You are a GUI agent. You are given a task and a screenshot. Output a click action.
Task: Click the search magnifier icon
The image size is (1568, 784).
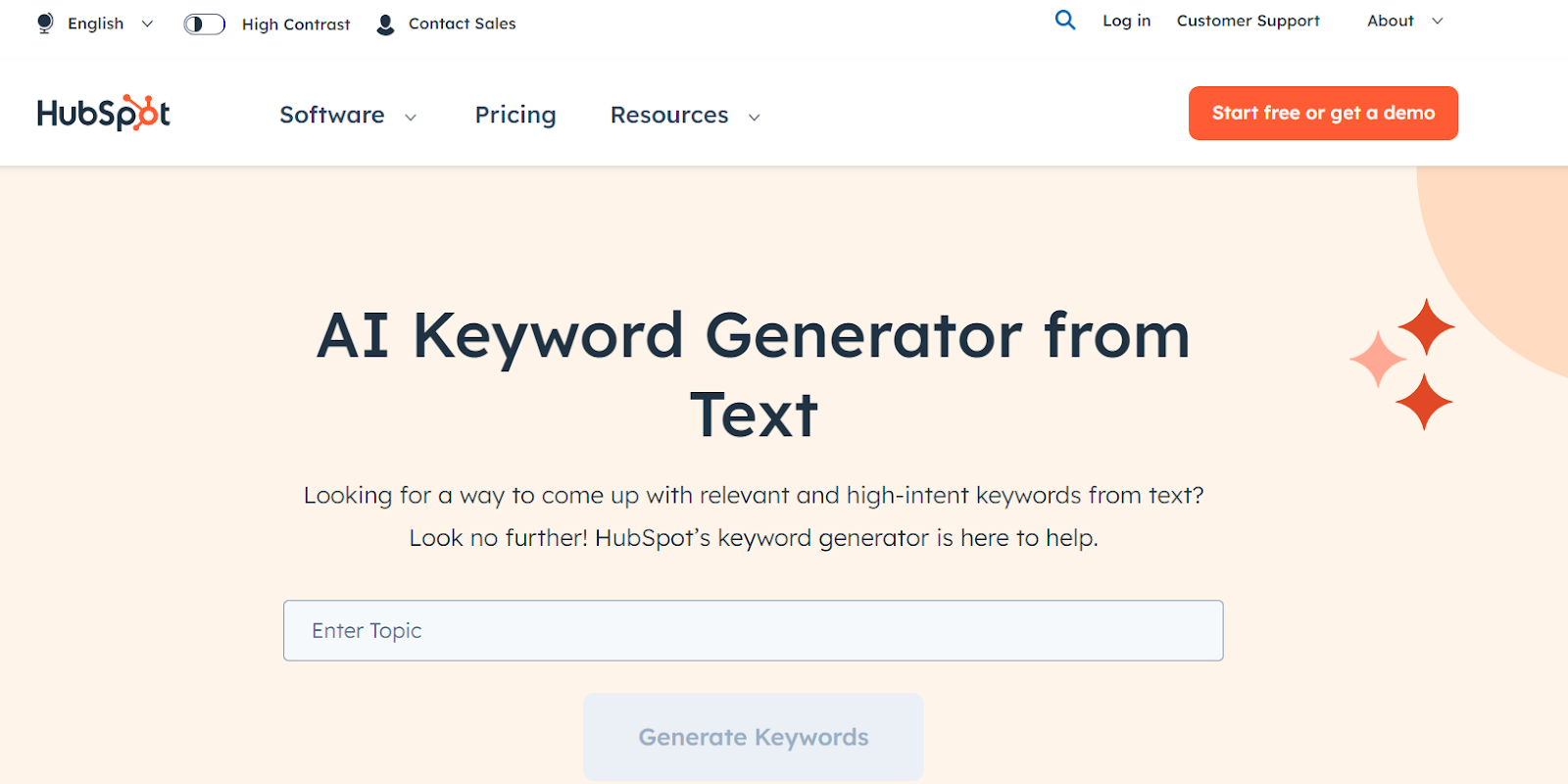[x=1065, y=20]
